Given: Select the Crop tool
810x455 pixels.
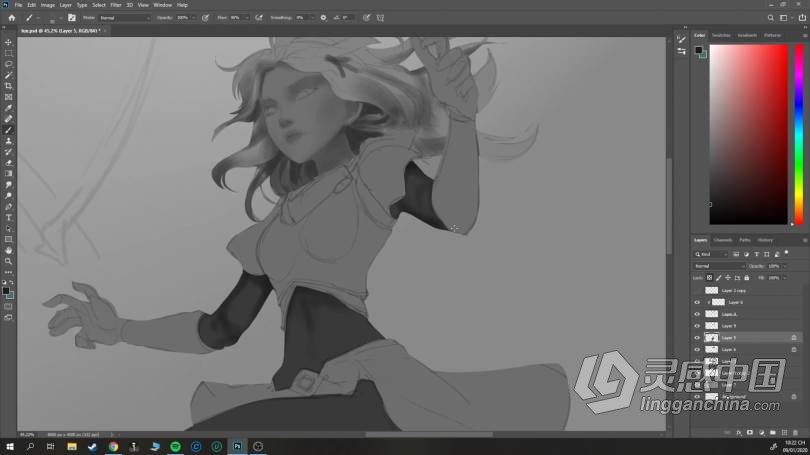Looking at the screenshot, I should click(x=8, y=86).
